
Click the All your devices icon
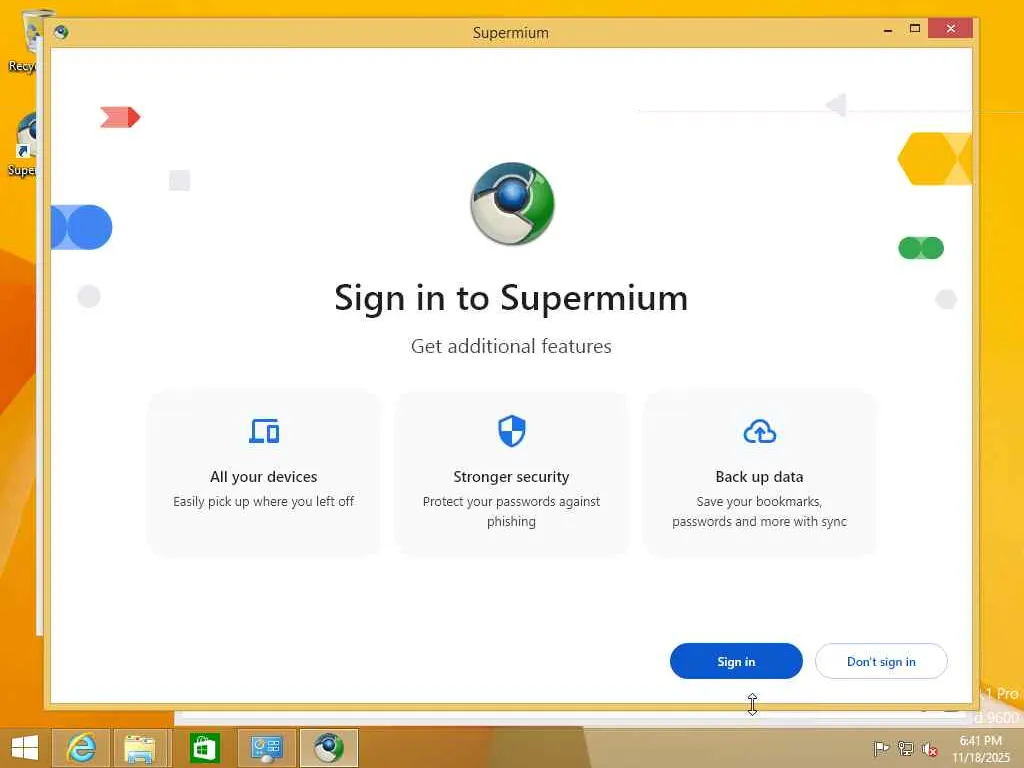click(x=264, y=431)
